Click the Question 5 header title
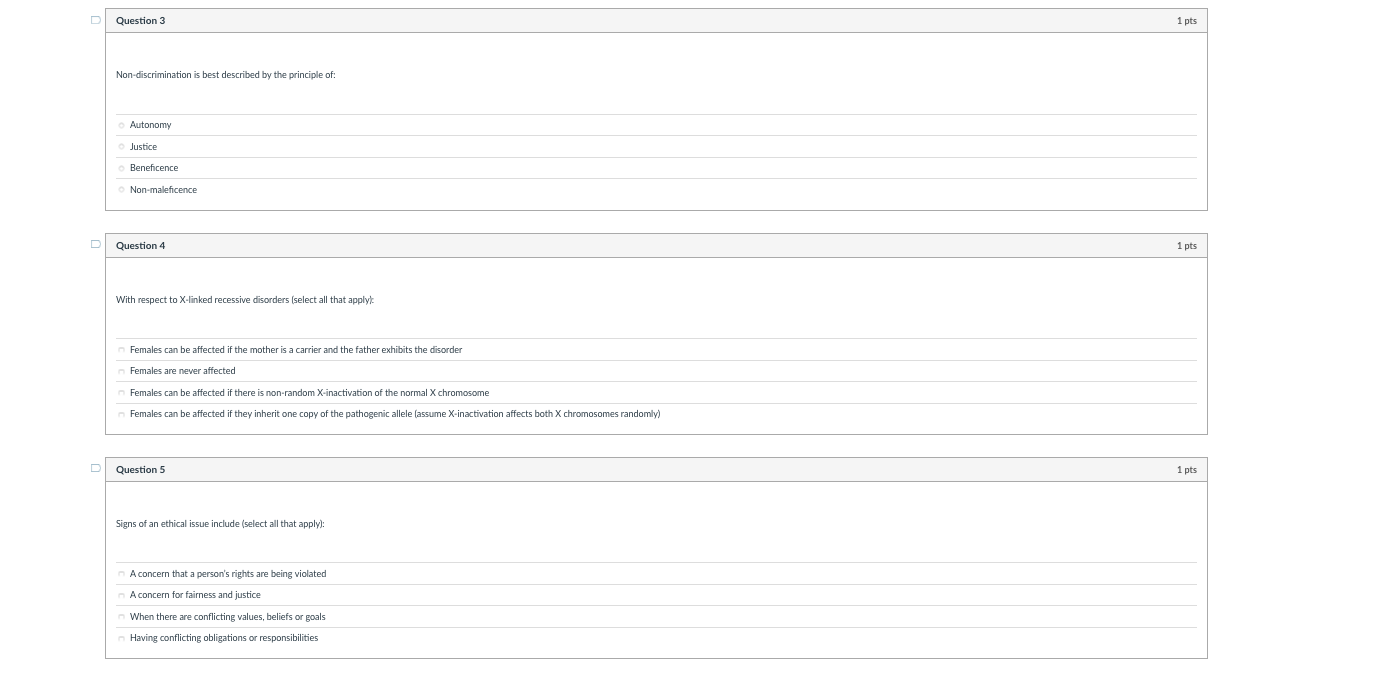The width and height of the screenshot is (1375, 676). pyautogui.click(x=141, y=470)
